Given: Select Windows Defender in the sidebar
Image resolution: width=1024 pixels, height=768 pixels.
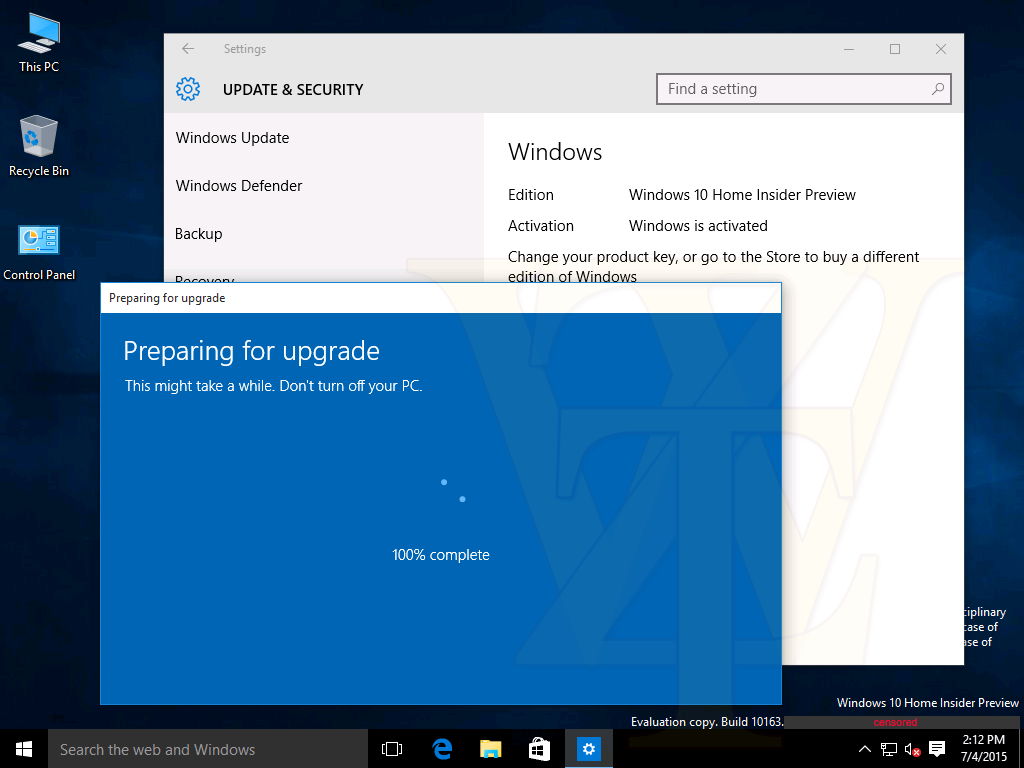Looking at the screenshot, I should click(239, 185).
